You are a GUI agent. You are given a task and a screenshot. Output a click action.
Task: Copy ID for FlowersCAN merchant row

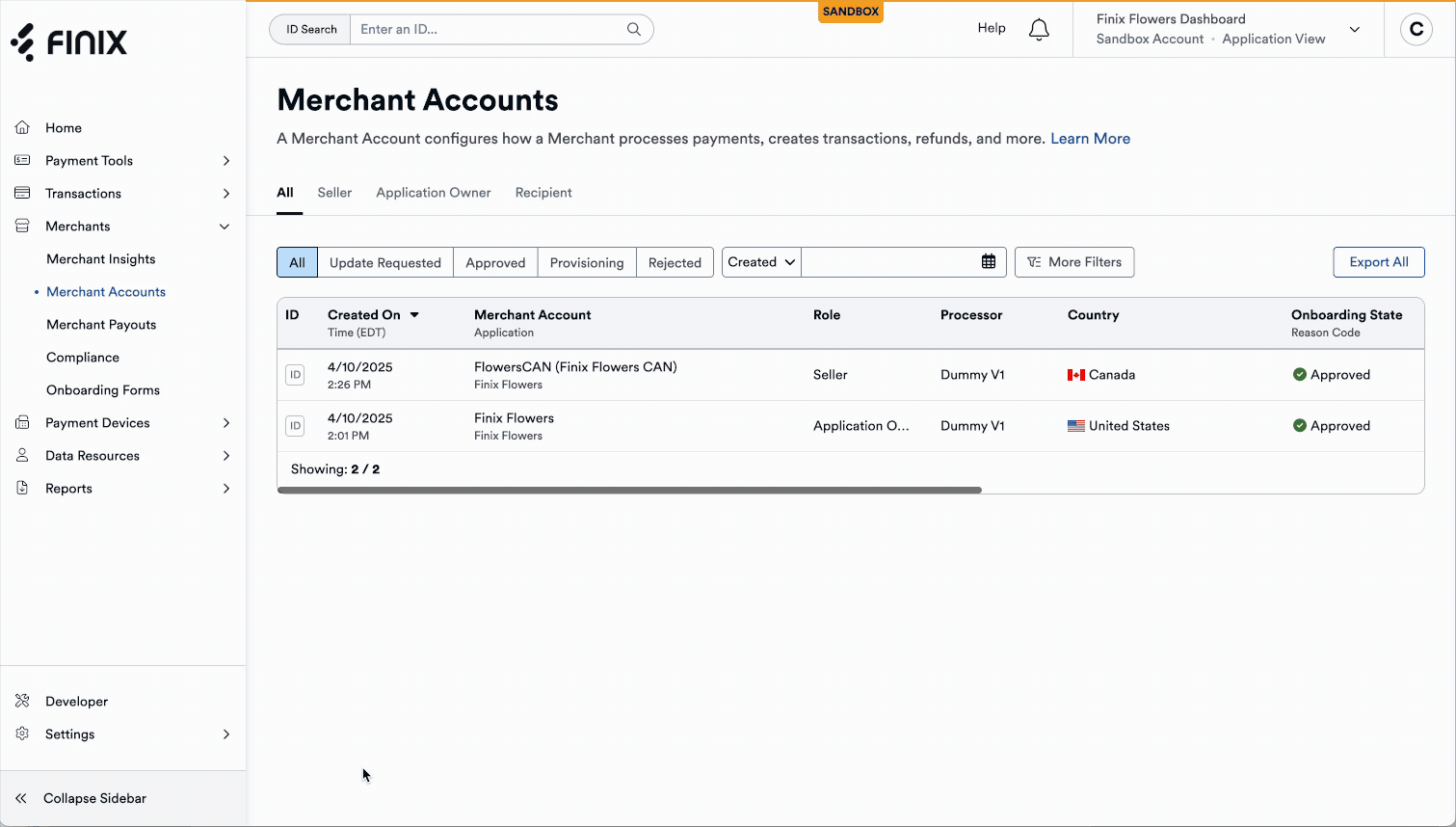(295, 375)
